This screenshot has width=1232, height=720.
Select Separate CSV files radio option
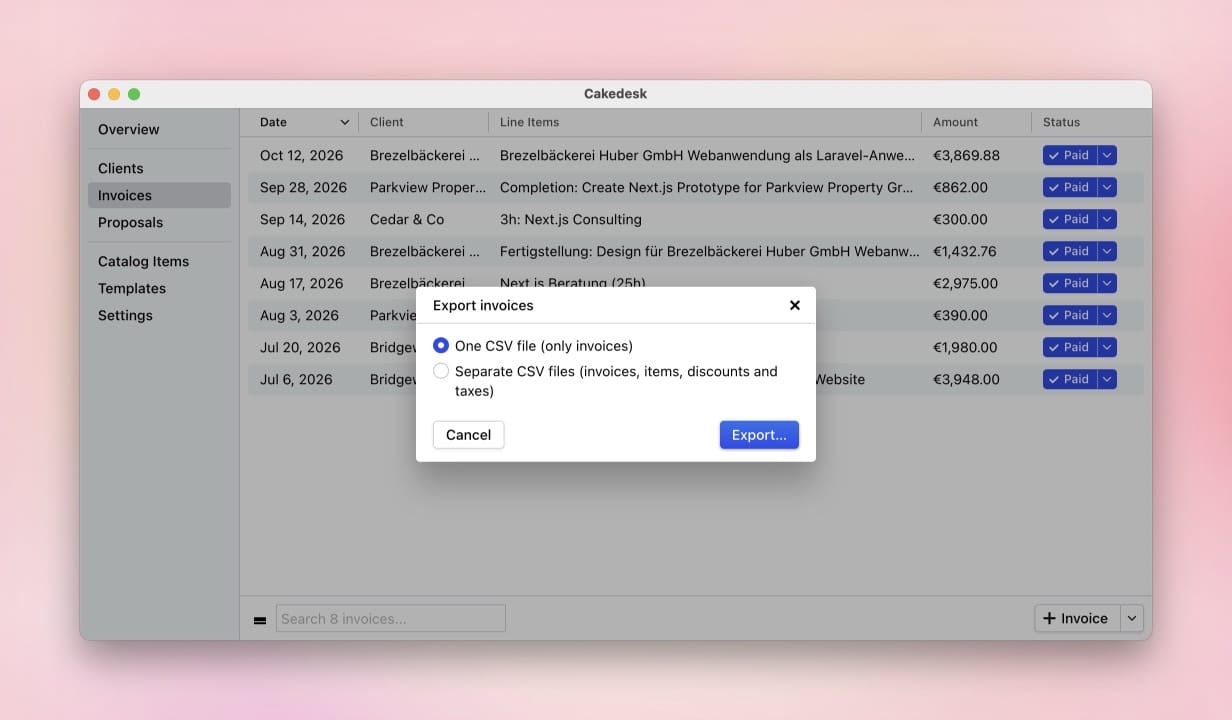pyautogui.click(x=441, y=371)
